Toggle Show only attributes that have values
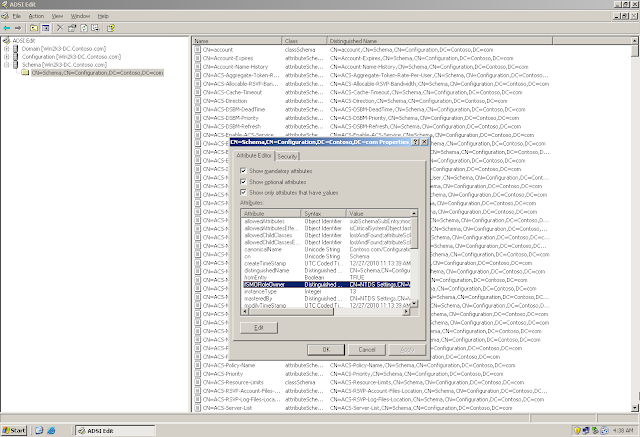Viewport: 640px width, 437px height. tap(243, 192)
